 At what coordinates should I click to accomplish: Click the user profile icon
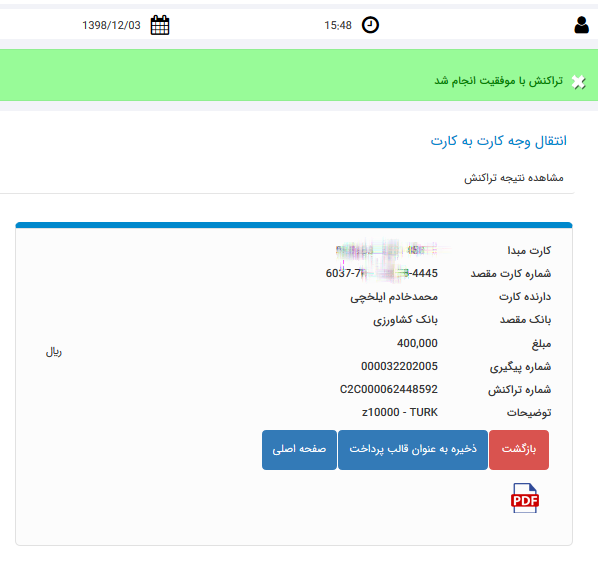pos(581,25)
